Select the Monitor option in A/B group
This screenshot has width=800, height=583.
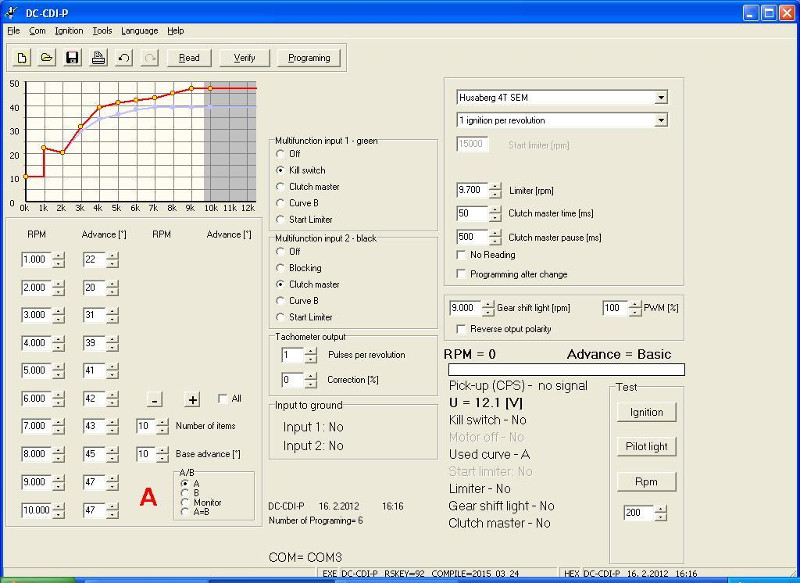point(183,502)
